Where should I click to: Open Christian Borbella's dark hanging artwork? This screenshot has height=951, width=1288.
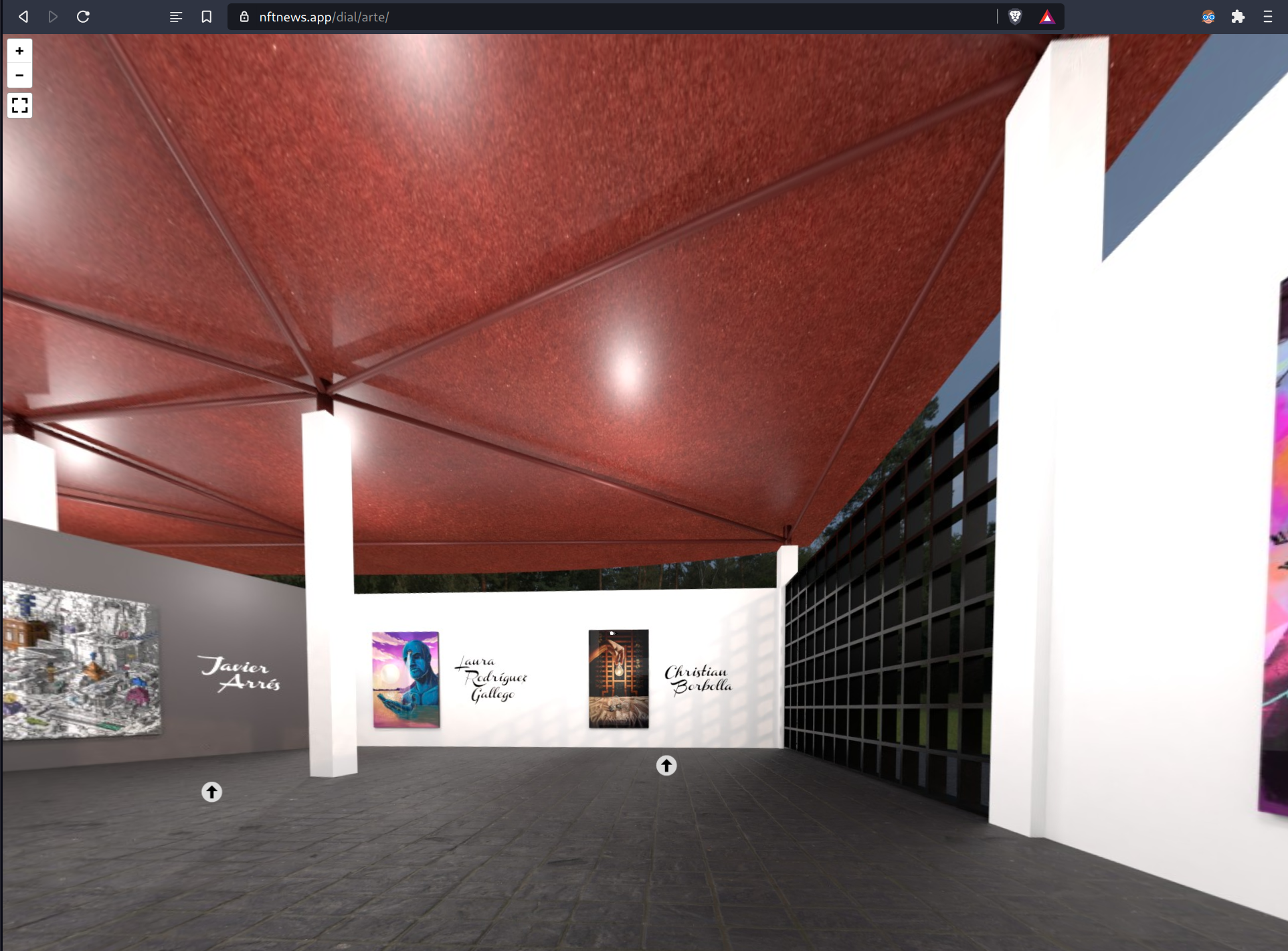[618, 678]
